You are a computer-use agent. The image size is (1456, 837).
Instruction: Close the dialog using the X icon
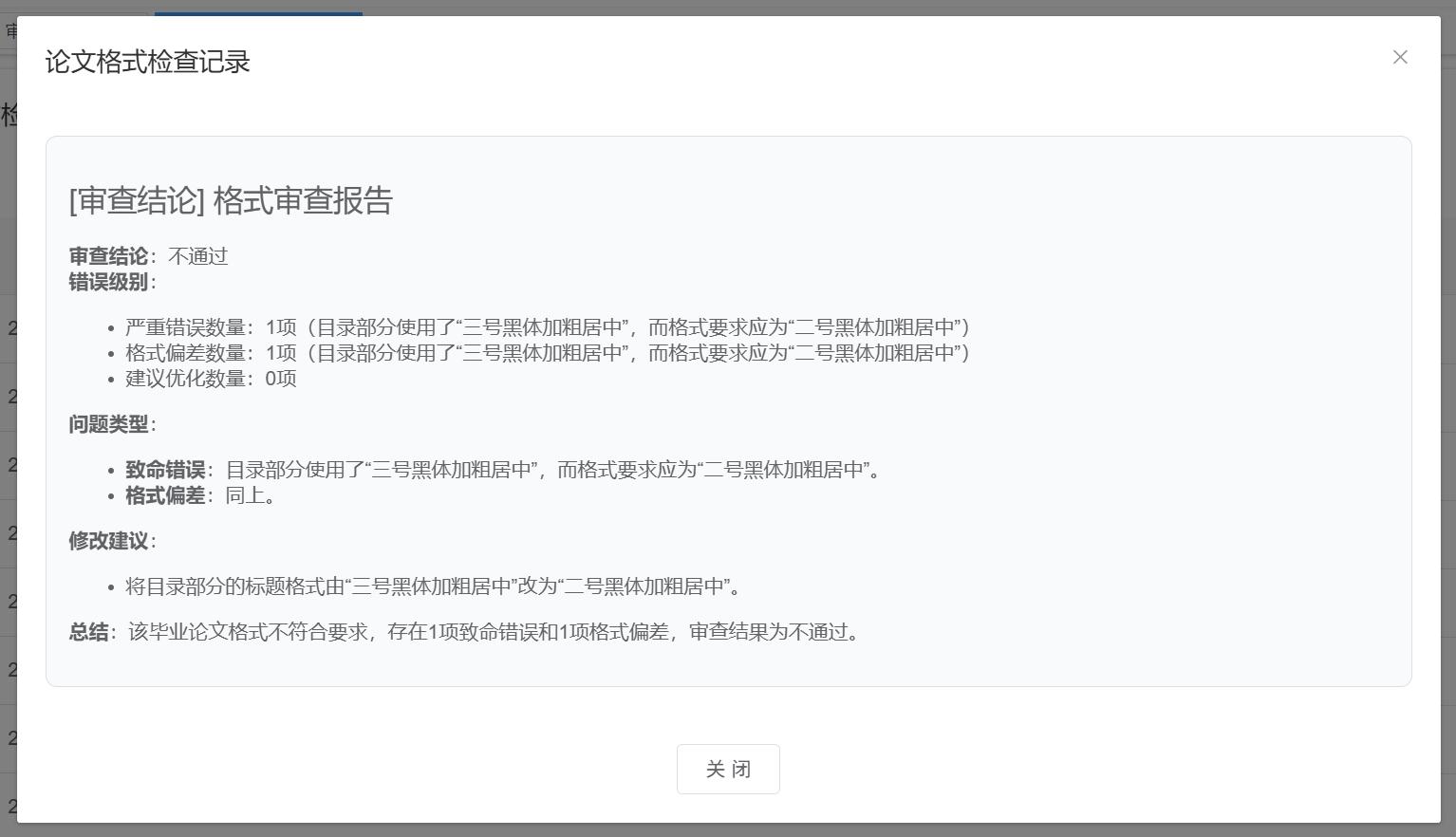tap(1400, 58)
